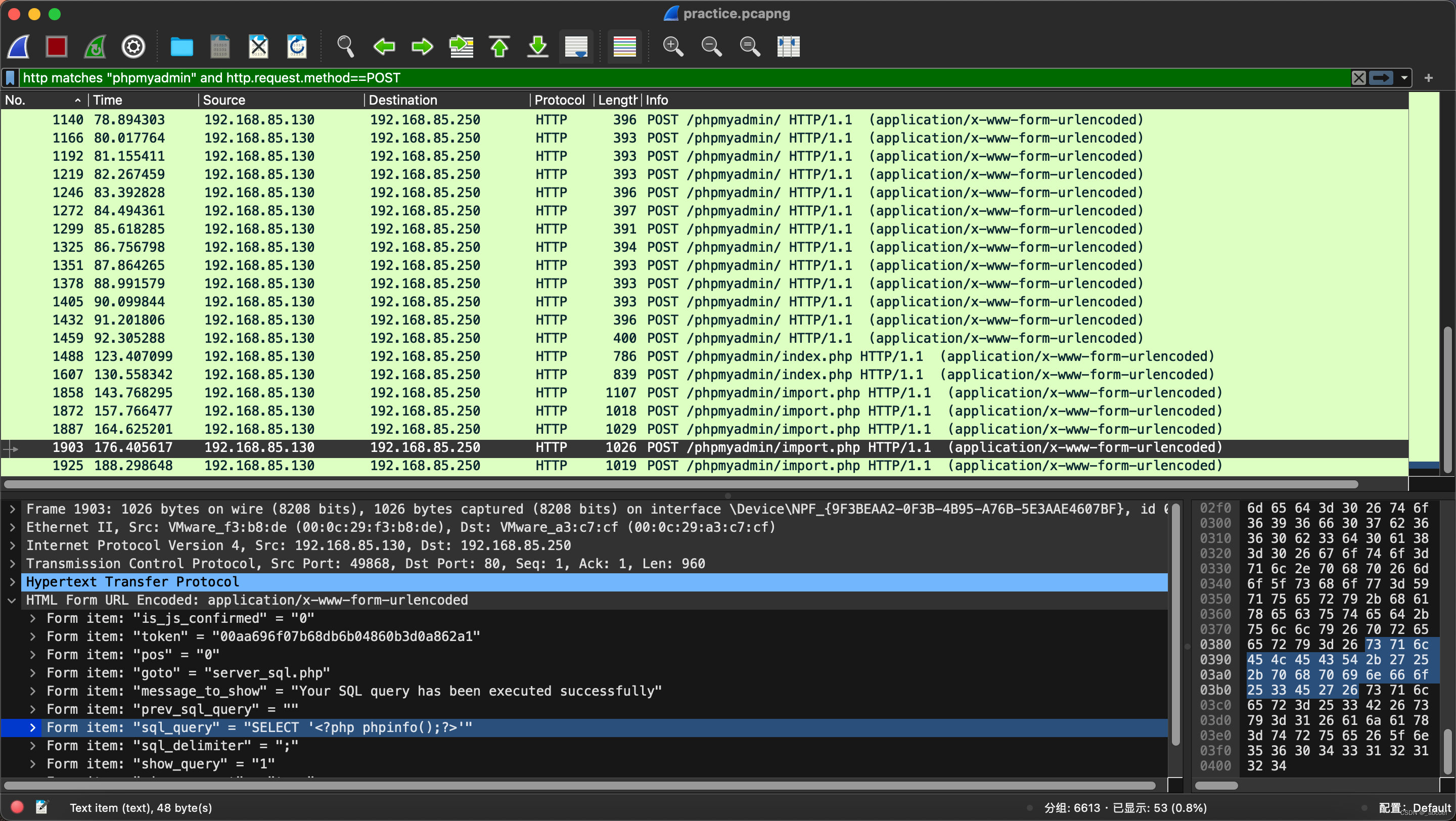Clear the display filter with X button
Image resolution: width=1456 pixels, height=821 pixels.
pos(1359,78)
